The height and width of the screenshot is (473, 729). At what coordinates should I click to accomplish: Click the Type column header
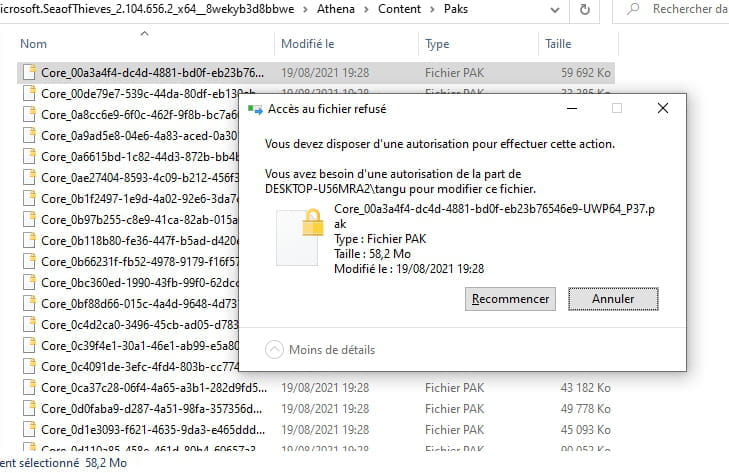(x=437, y=44)
